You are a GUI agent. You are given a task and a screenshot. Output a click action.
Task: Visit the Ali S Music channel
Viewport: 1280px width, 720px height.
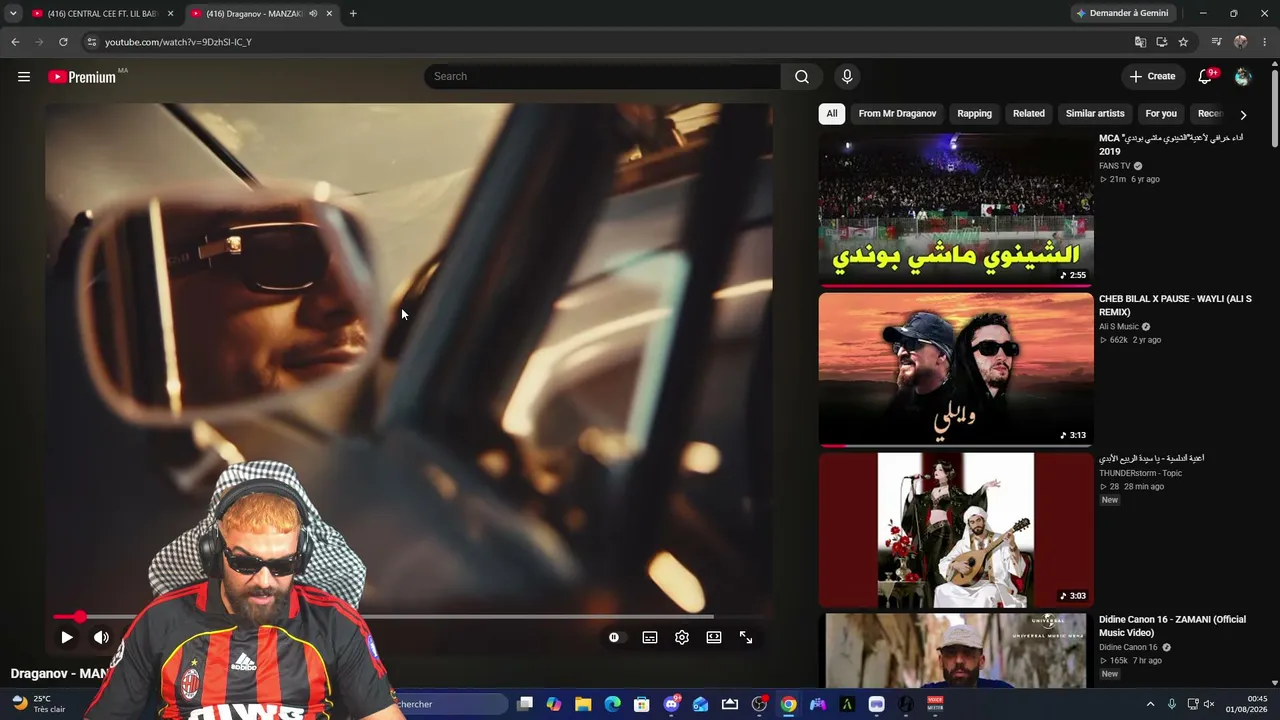pyautogui.click(x=1119, y=327)
